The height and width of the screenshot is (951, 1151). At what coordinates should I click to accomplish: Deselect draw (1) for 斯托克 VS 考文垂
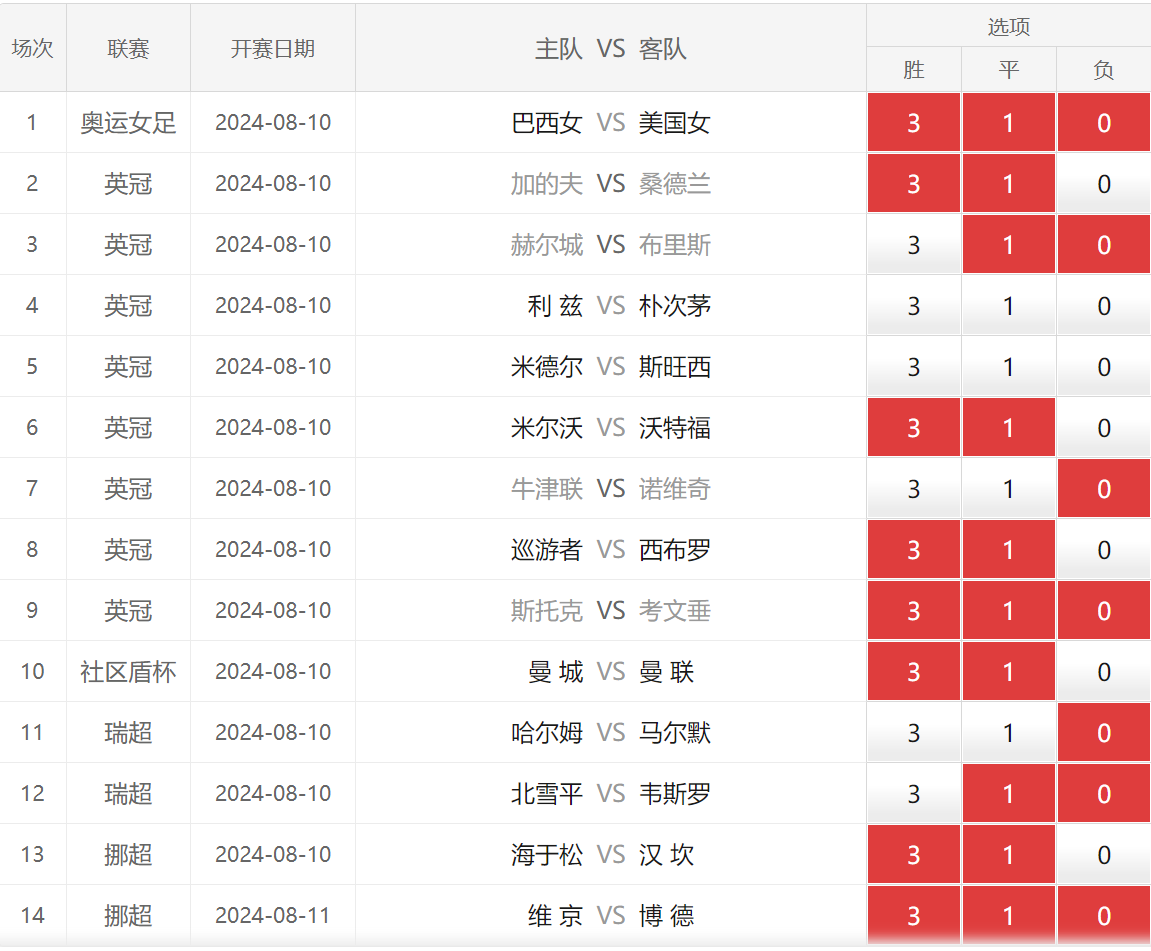coord(1009,610)
